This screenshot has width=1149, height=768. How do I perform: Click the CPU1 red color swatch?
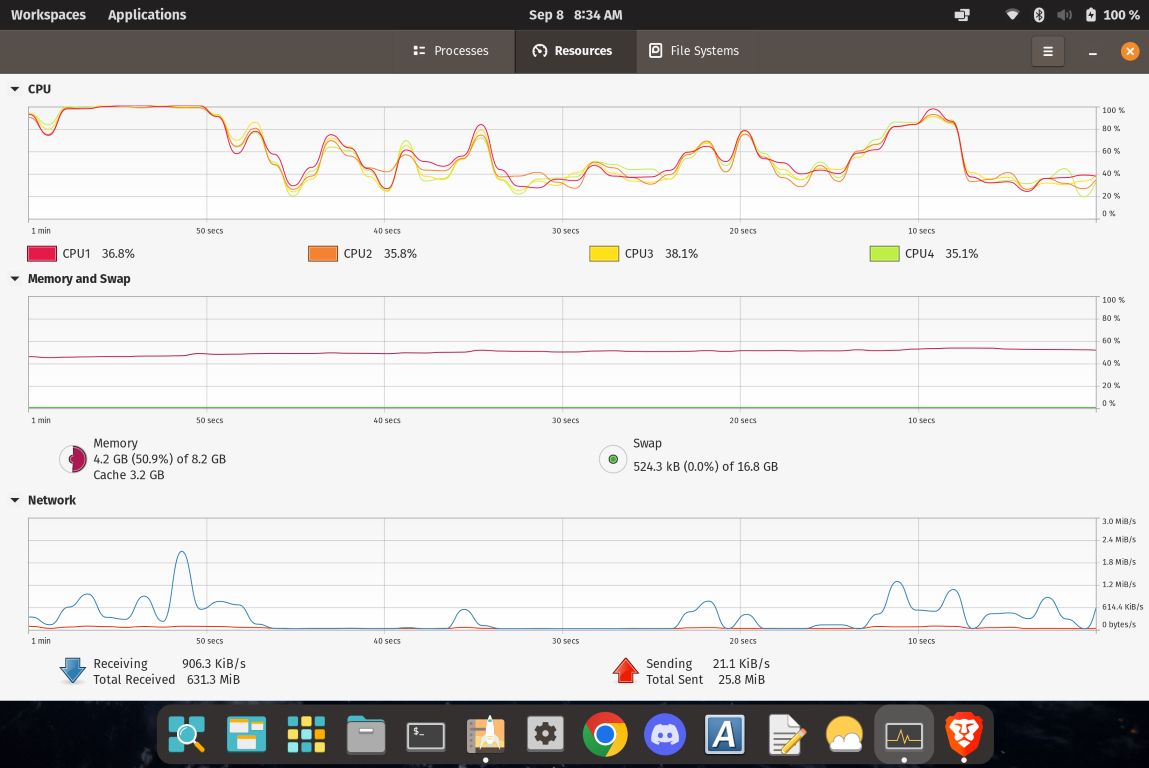(42, 254)
